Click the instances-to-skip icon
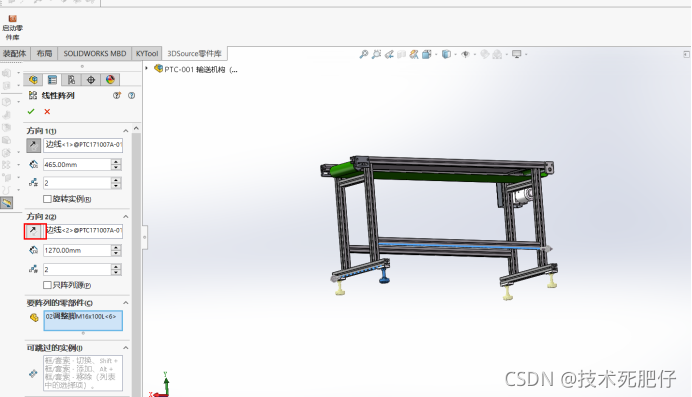Screen dimensions: 692x397 [34, 374]
